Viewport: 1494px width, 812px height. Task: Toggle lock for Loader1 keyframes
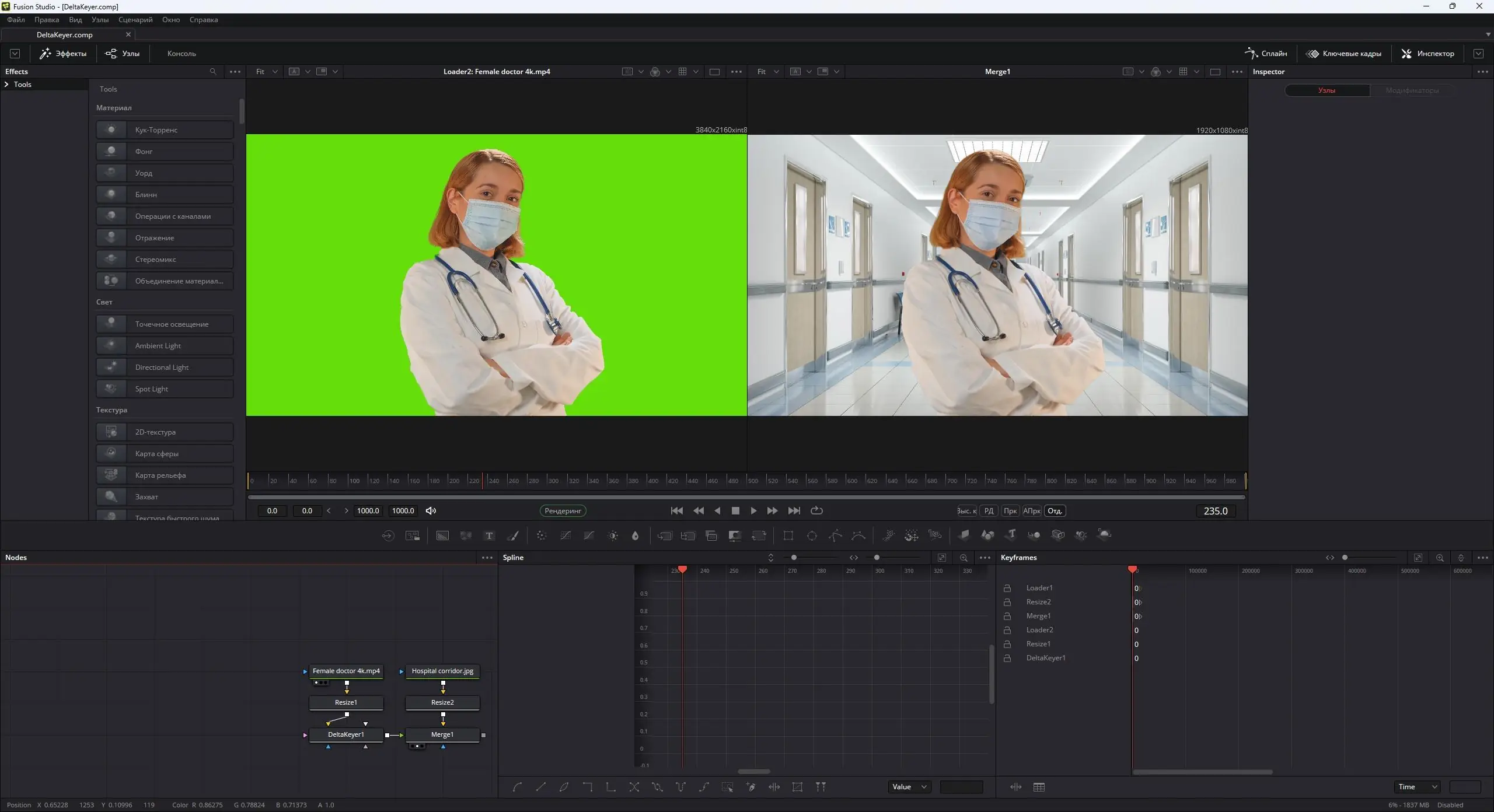(x=1007, y=588)
